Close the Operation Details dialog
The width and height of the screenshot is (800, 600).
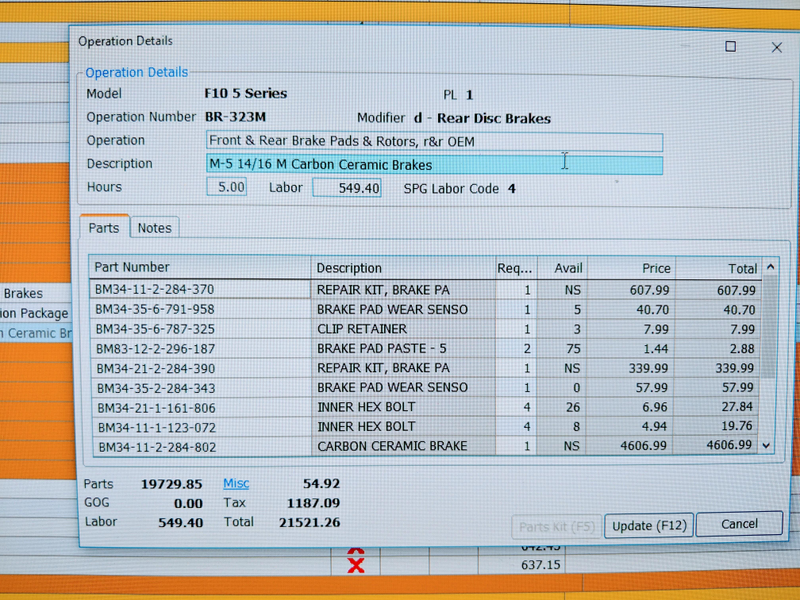pyautogui.click(x=777, y=47)
